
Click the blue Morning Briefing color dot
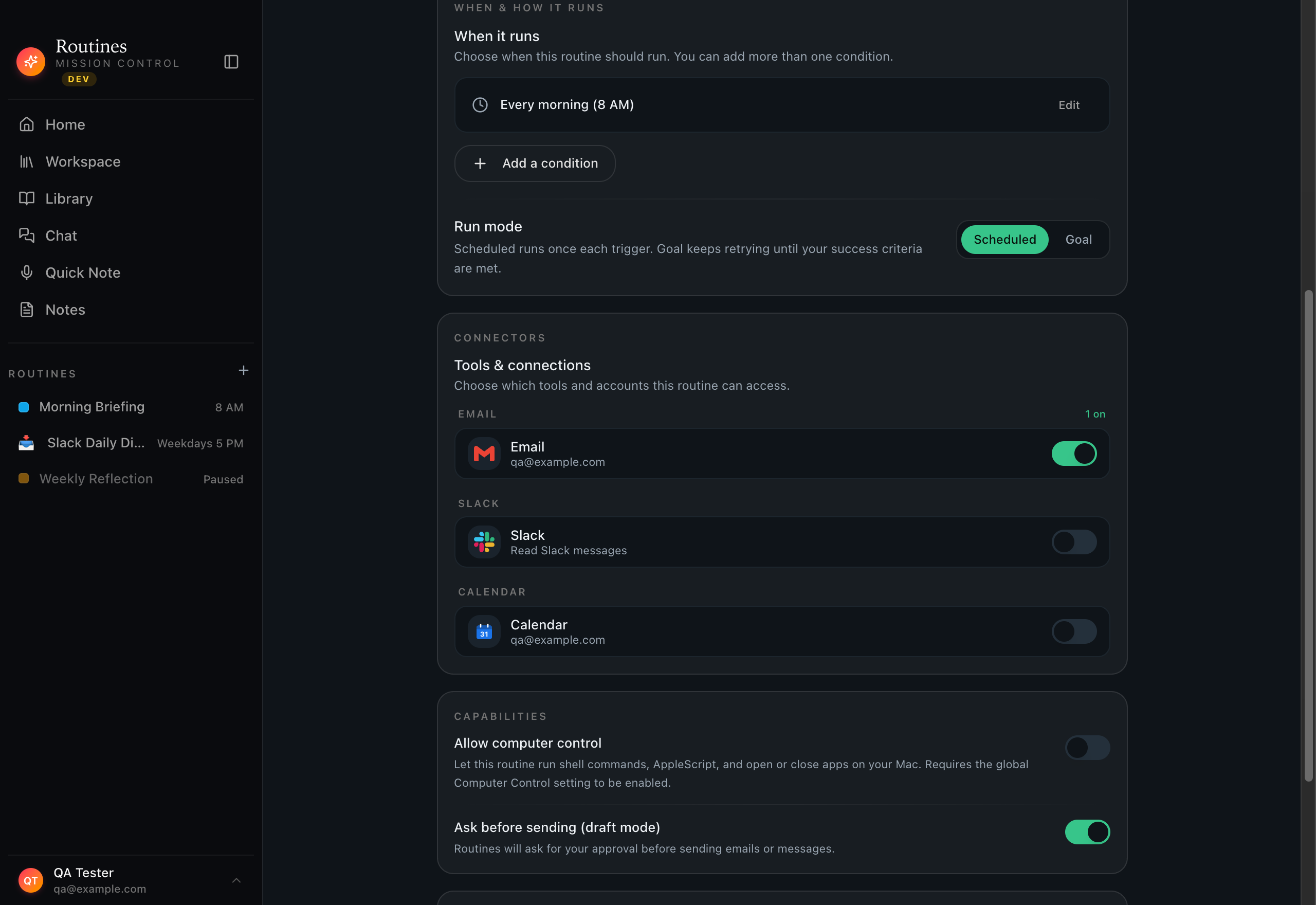tap(24, 407)
